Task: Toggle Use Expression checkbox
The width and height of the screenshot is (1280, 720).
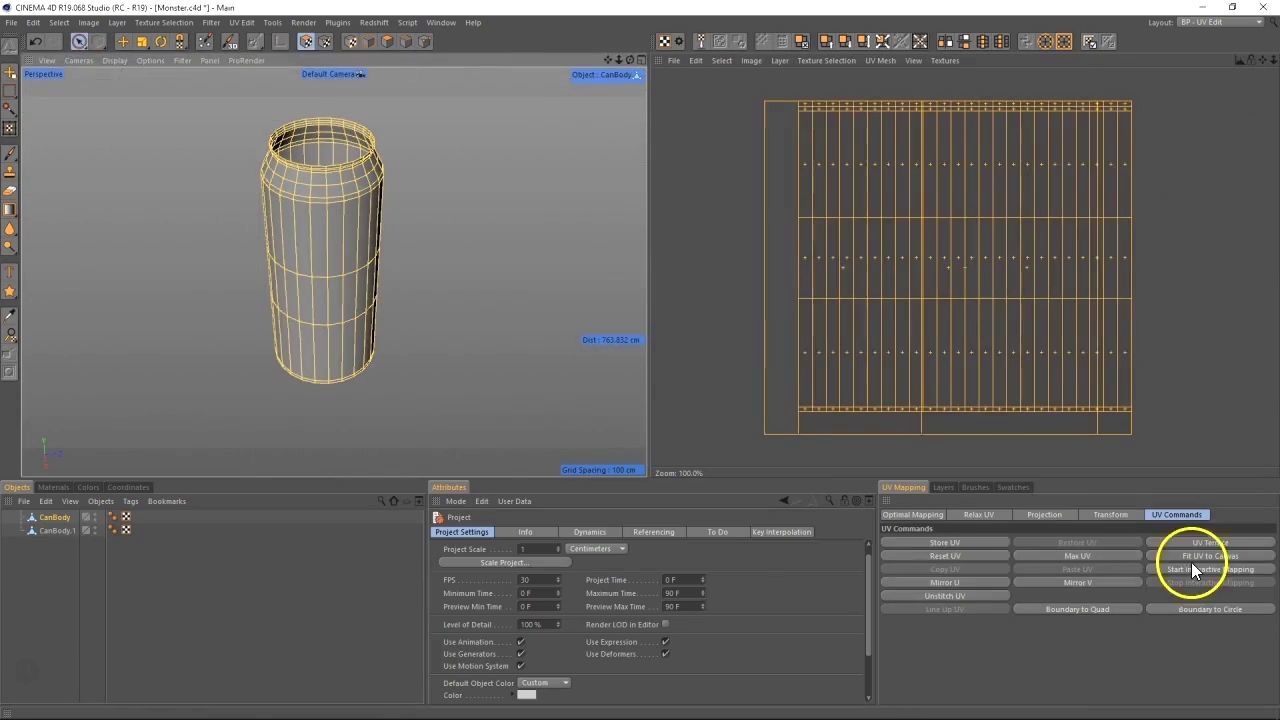Action: (x=665, y=642)
